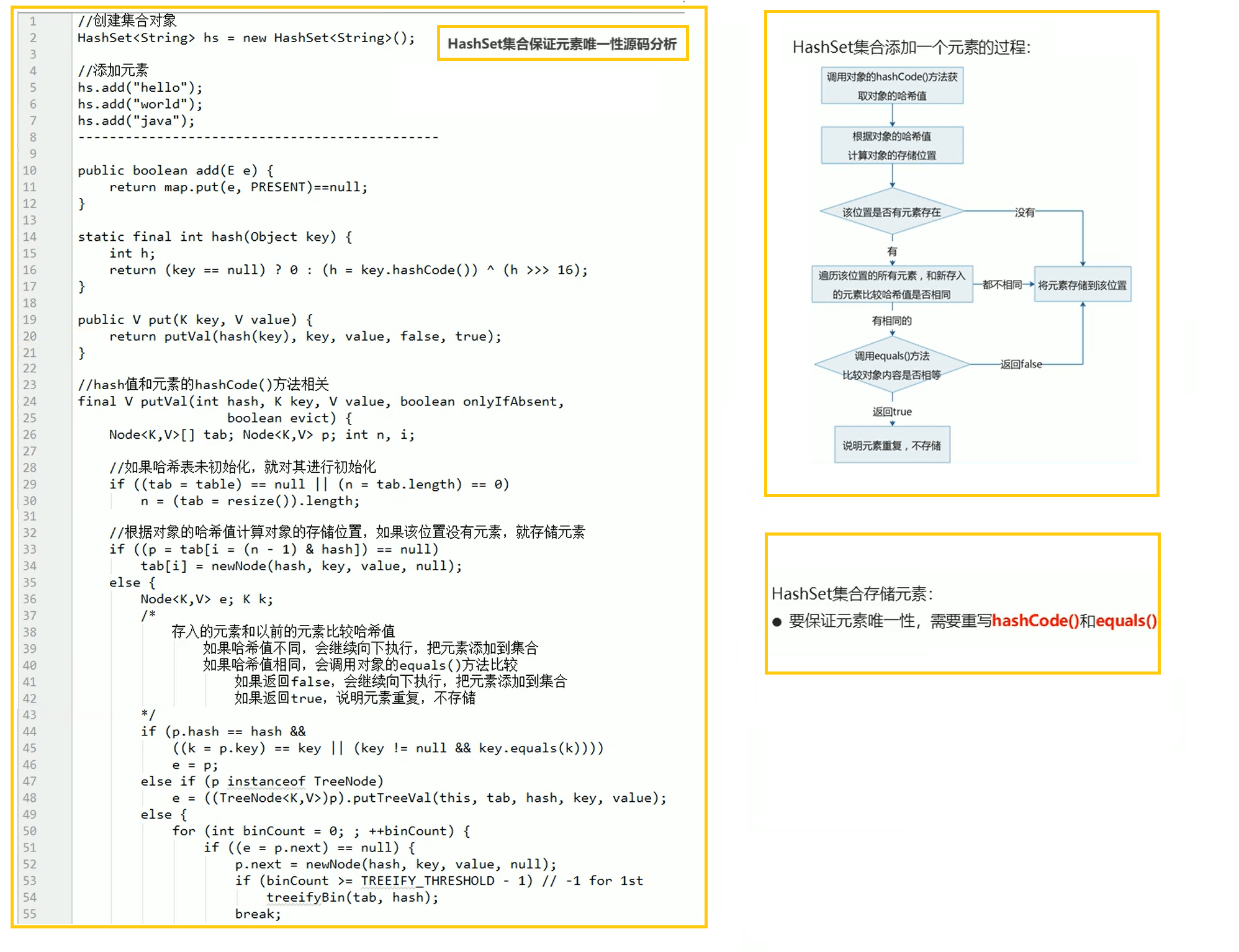Click 'if ((tab = table) == null ||' condition line
Image resolution: width=1239 pixels, height=952 pixels.
coord(309,485)
